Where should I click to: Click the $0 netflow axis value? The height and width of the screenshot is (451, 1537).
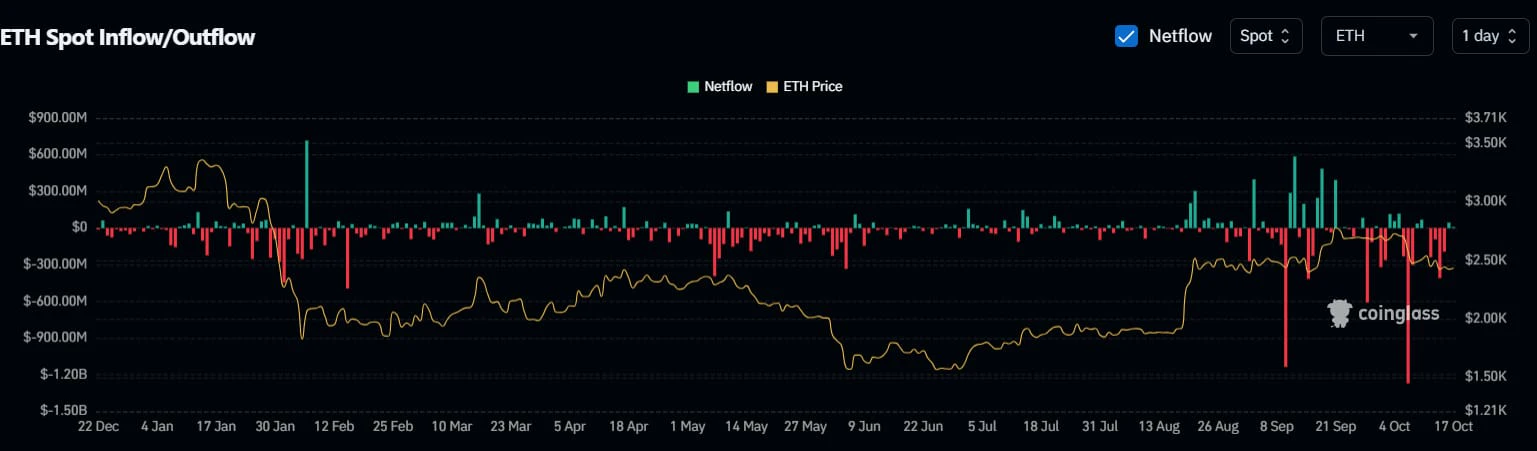pyautogui.click(x=81, y=227)
